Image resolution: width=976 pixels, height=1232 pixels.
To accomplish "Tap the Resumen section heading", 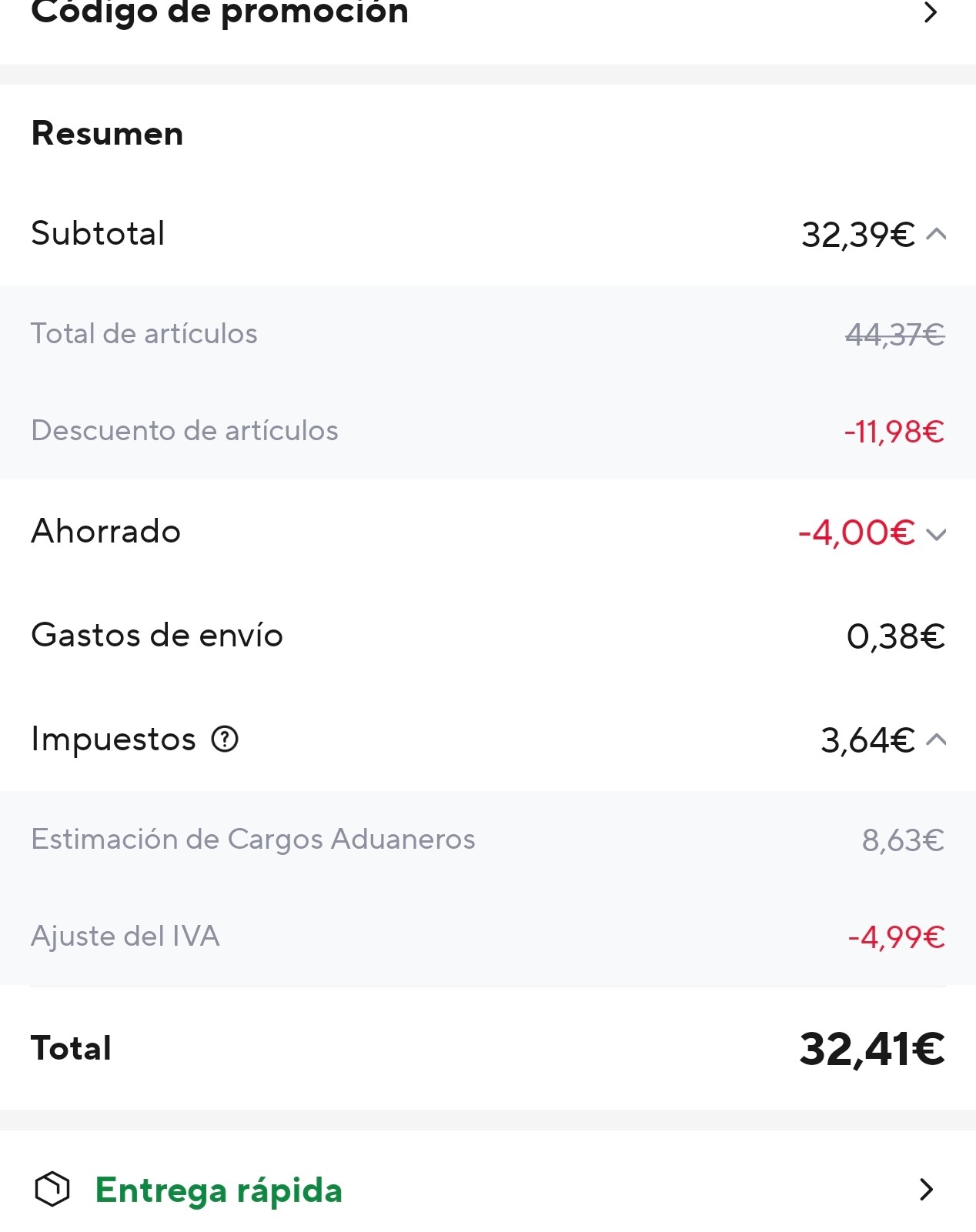I will [x=107, y=133].
